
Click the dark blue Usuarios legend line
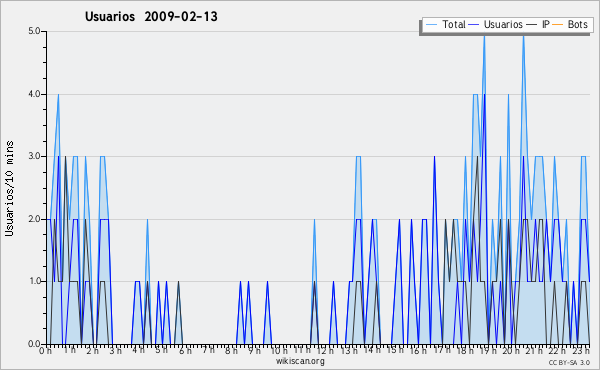pyautogui.click(x=474, y=25)
